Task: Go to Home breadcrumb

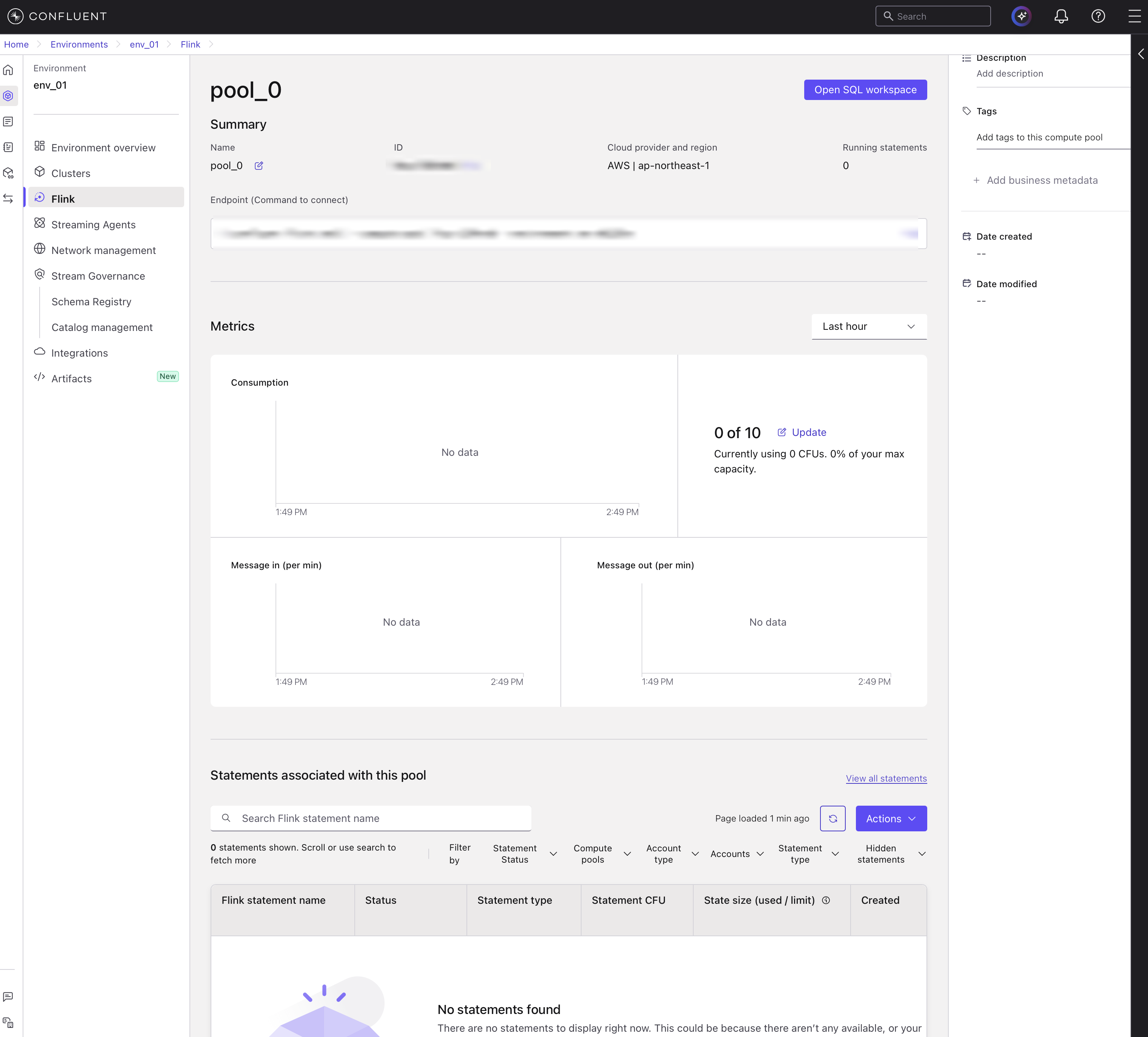Action: (x=16, y=44)
